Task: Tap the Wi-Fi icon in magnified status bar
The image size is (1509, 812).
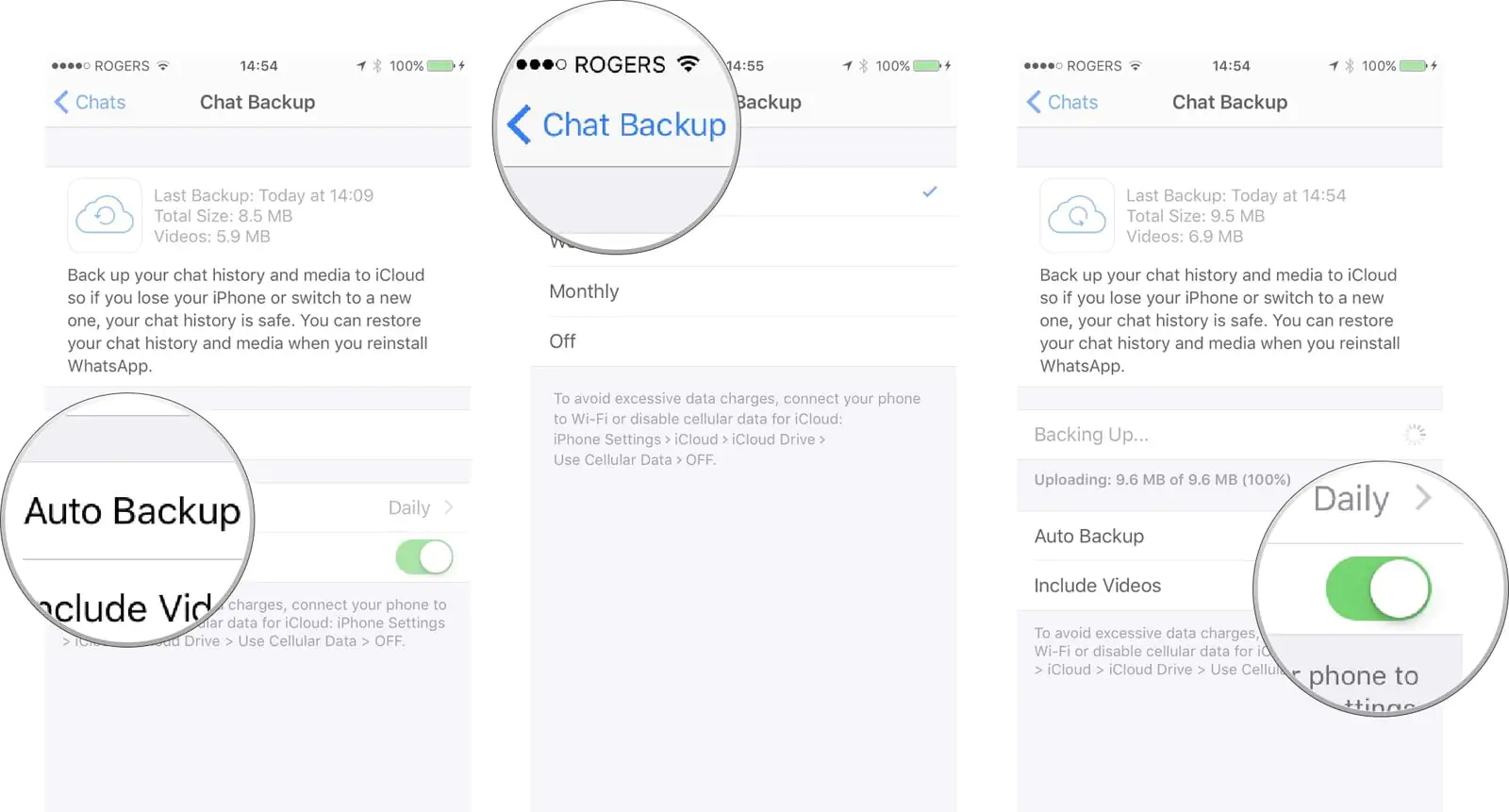Action: 688,64
